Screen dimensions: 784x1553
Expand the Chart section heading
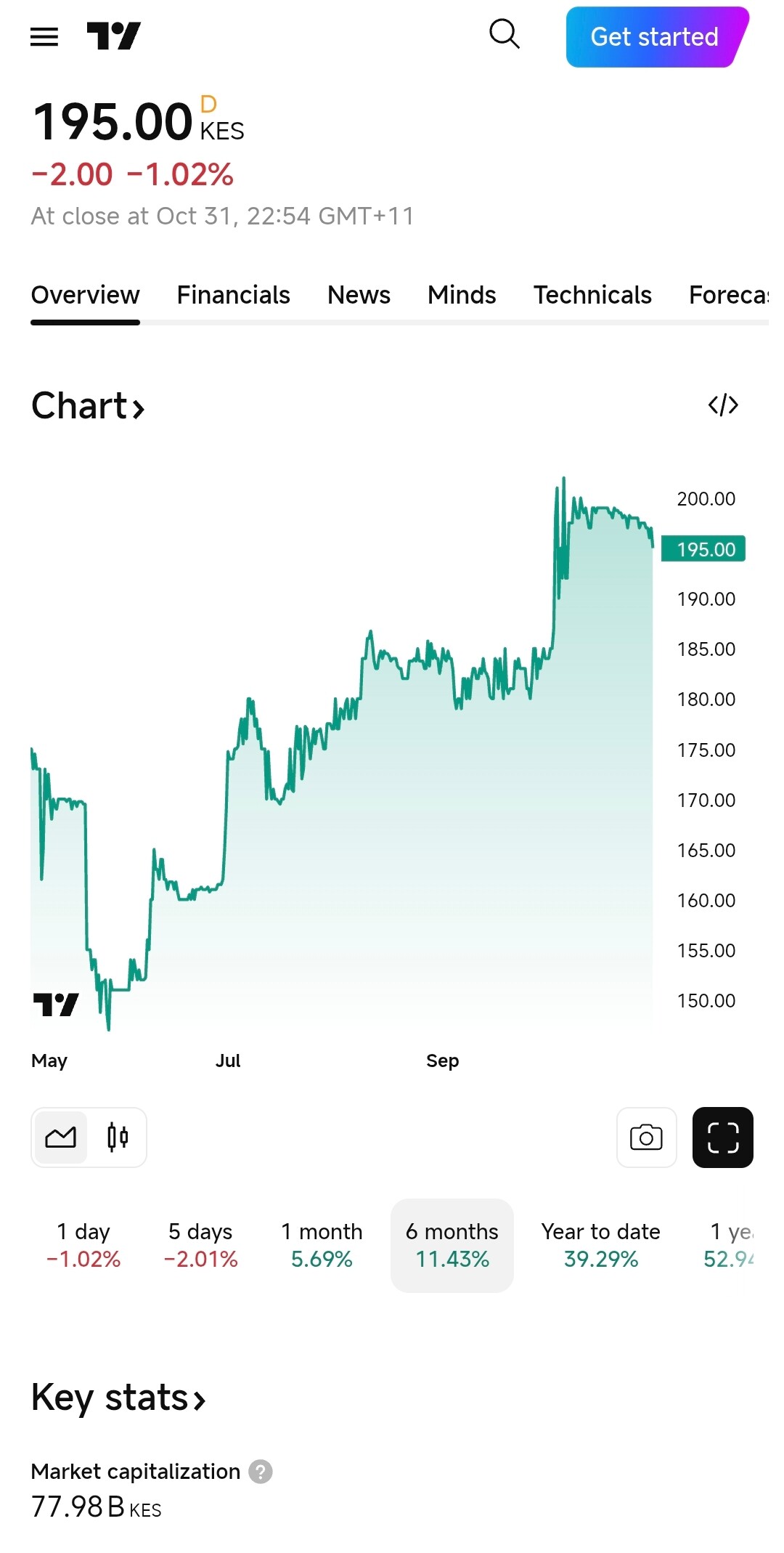[x=88, y=406]
